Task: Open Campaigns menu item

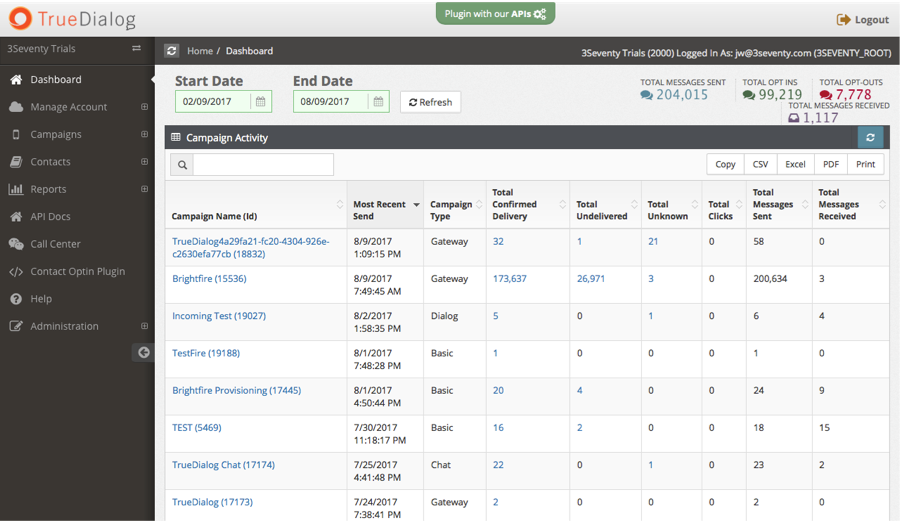Action: (x=56, y=134)
